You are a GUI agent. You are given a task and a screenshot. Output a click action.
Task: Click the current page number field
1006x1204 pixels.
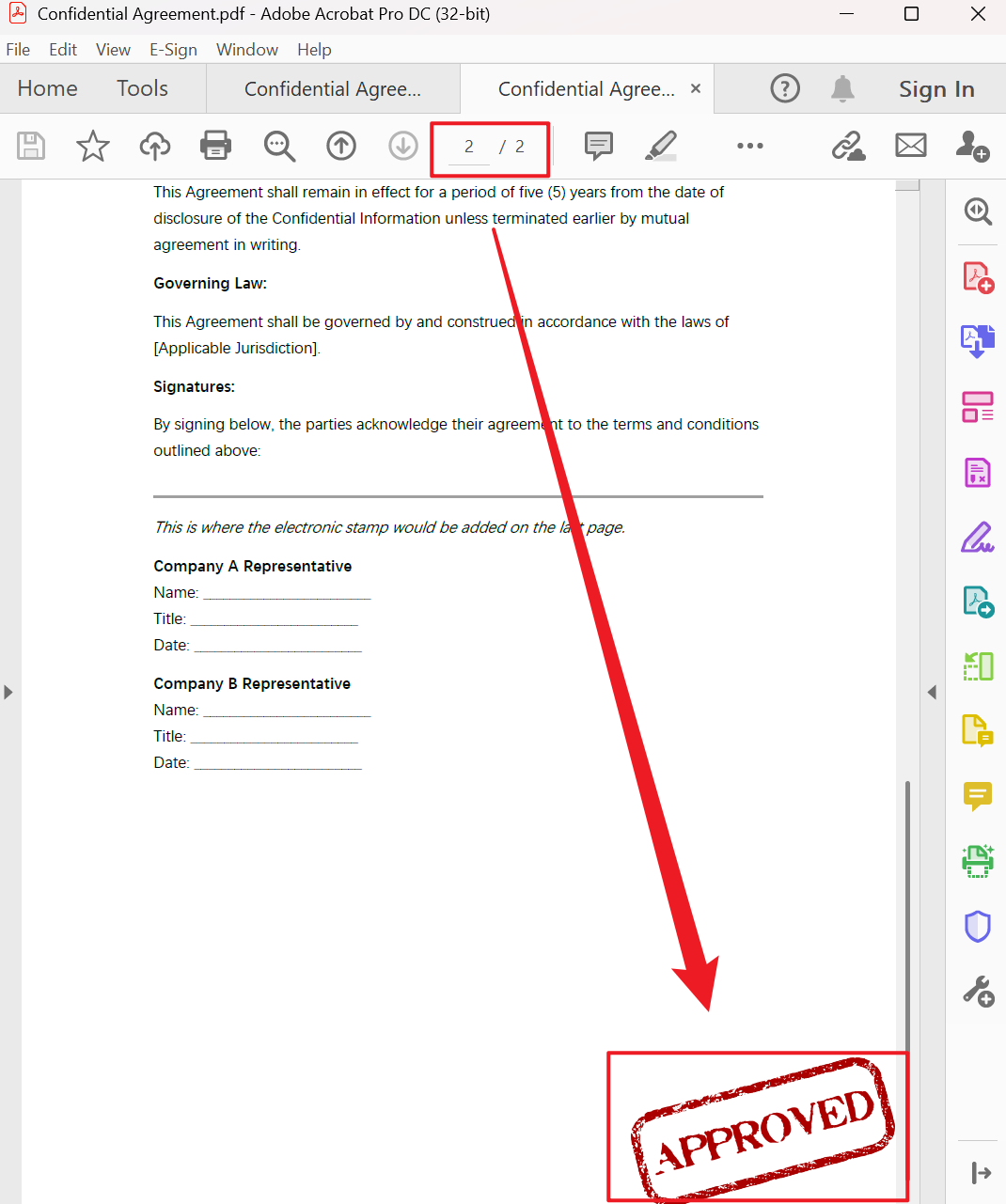[469, 147]
